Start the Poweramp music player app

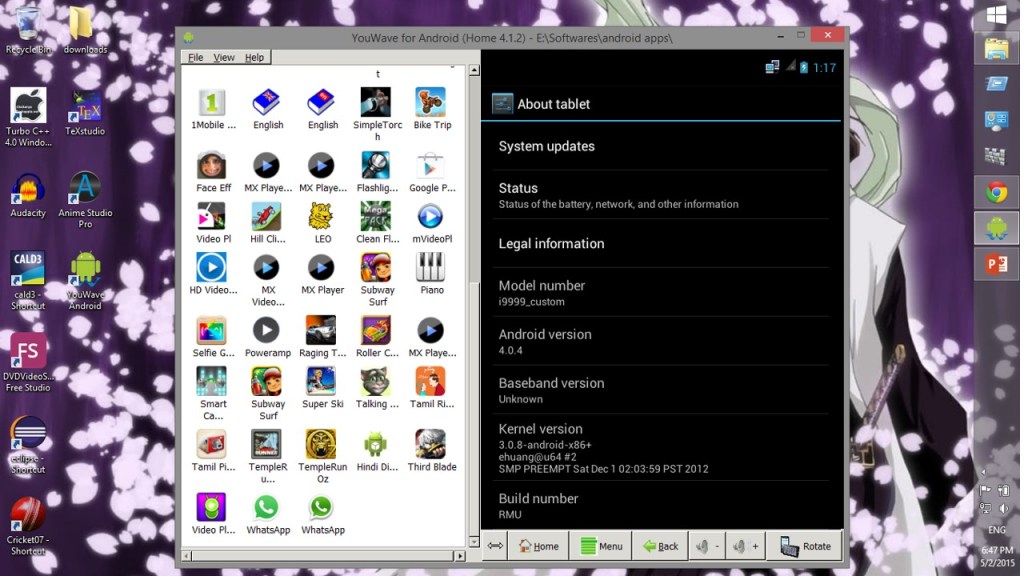point(266,331)
